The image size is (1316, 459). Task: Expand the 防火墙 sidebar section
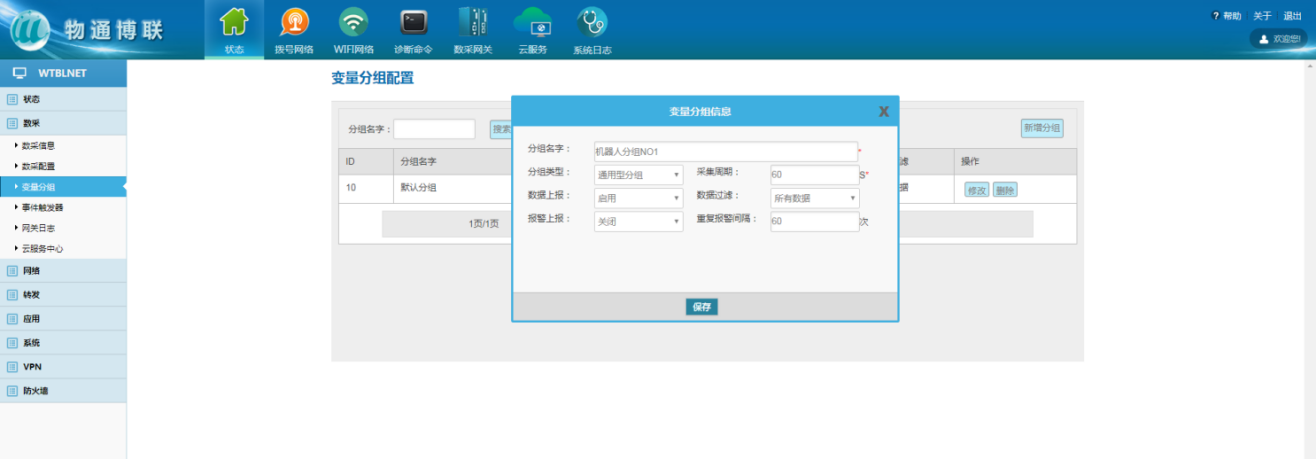click(x=36, y=391)
